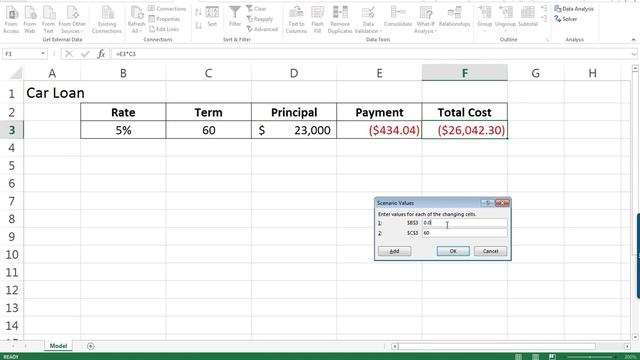Click the $C$3 value field showing 60
This screenshot has width=640, height=360.
click(x=464, y=233)
